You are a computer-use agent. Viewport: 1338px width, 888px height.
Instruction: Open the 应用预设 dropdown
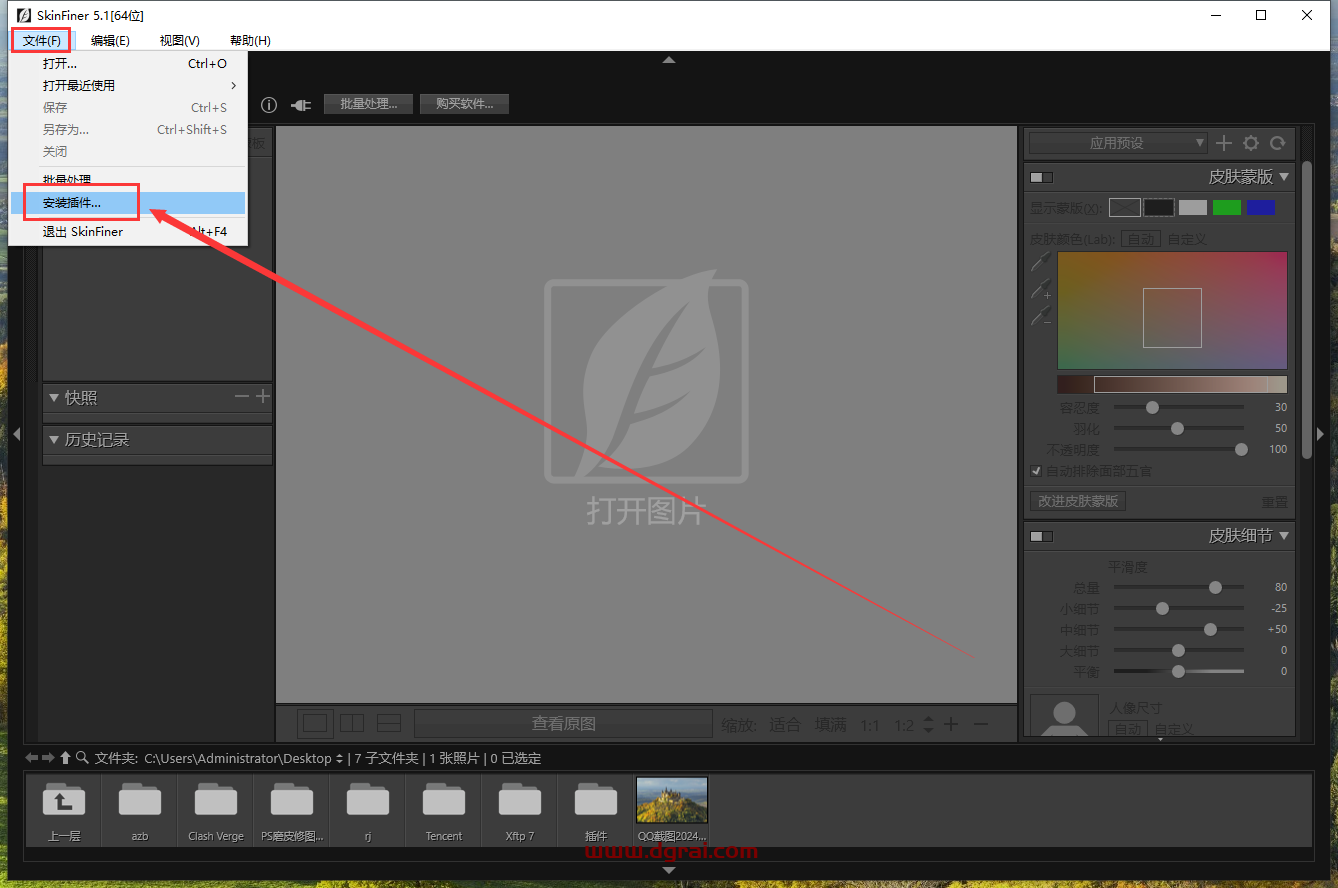click(1118, 143)
